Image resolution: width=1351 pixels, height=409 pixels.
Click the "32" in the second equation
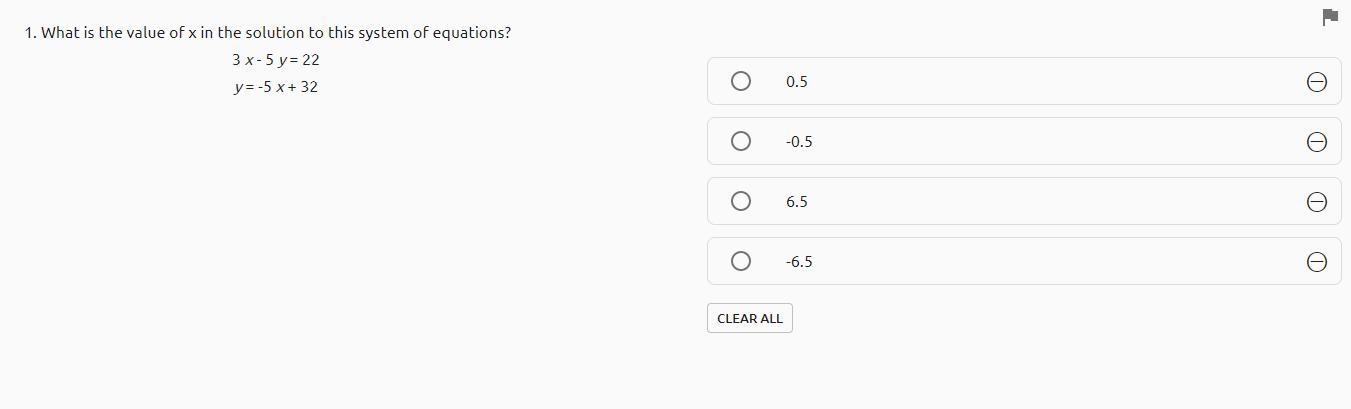[x=308, y=87]
